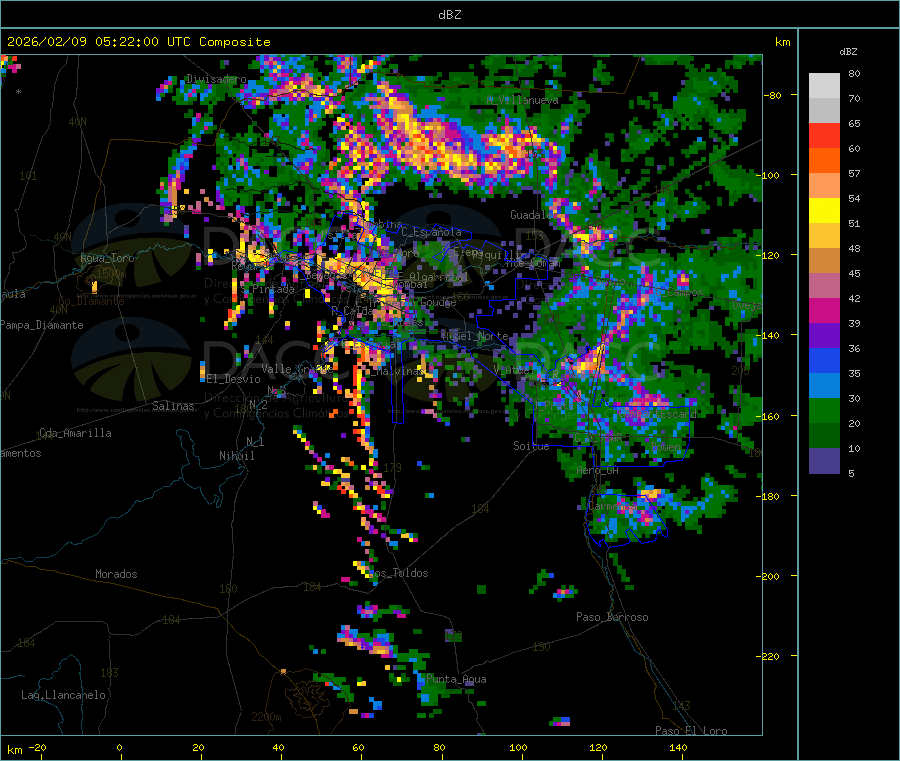Viewport: 900px width, 761px height.
Task: Select the Paso_Barroso label
Action: click(612, 617)
